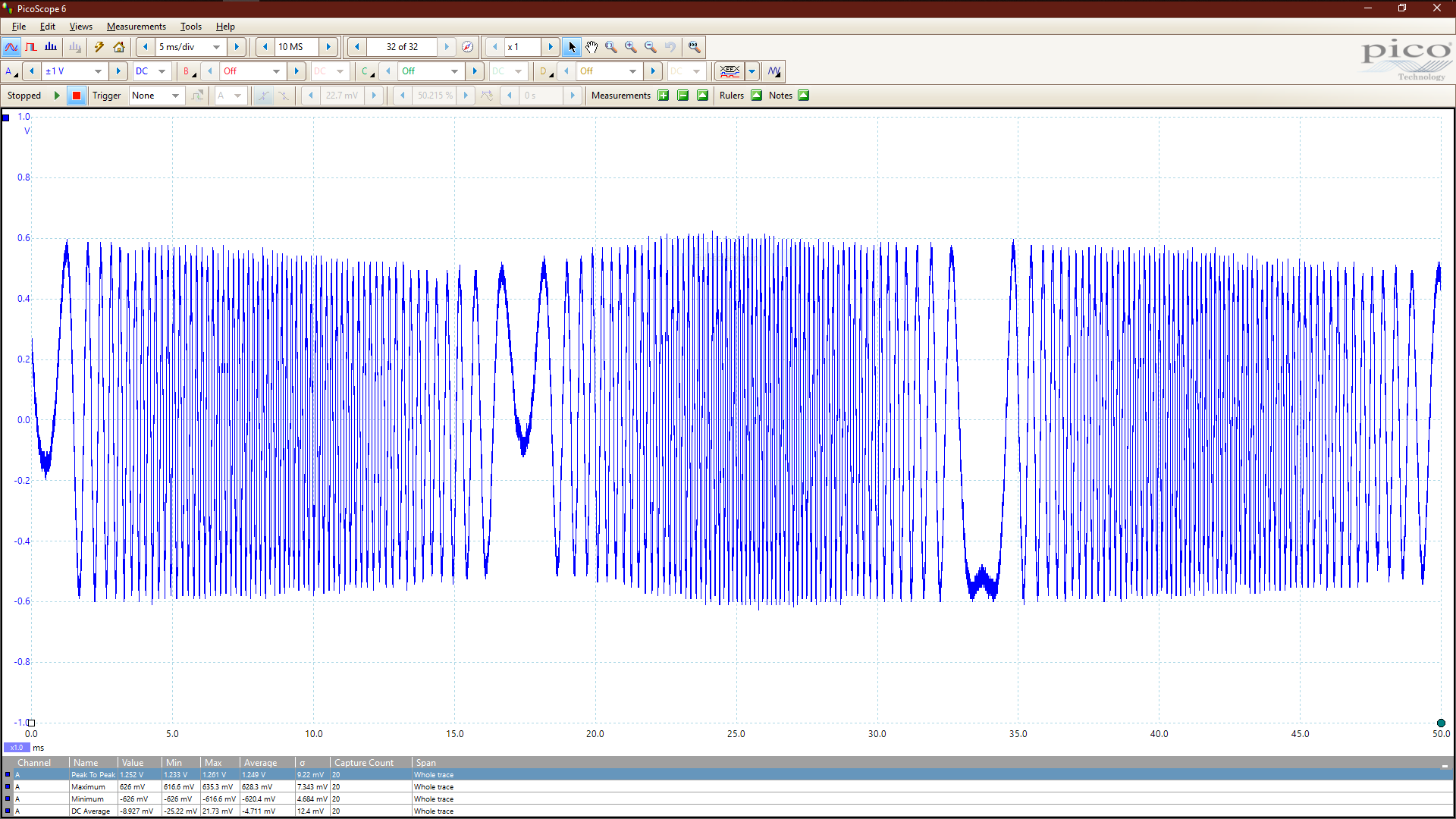This screenshot has height=819, width=1456.
Task: Click the Add Measurement plus button
Action: [x=664, y=96]
